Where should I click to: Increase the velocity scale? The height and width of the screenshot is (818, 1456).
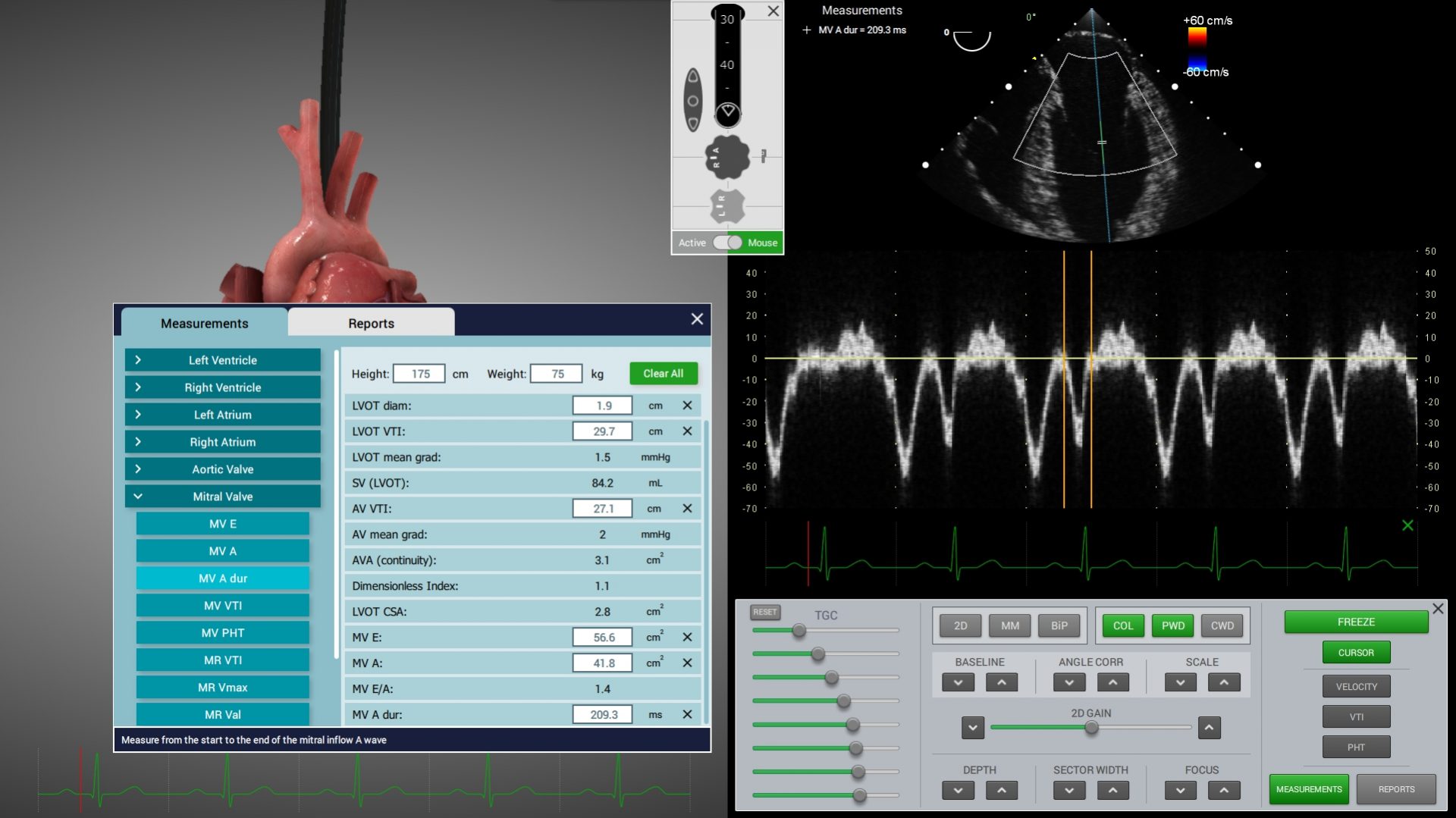click(1224, 682)
